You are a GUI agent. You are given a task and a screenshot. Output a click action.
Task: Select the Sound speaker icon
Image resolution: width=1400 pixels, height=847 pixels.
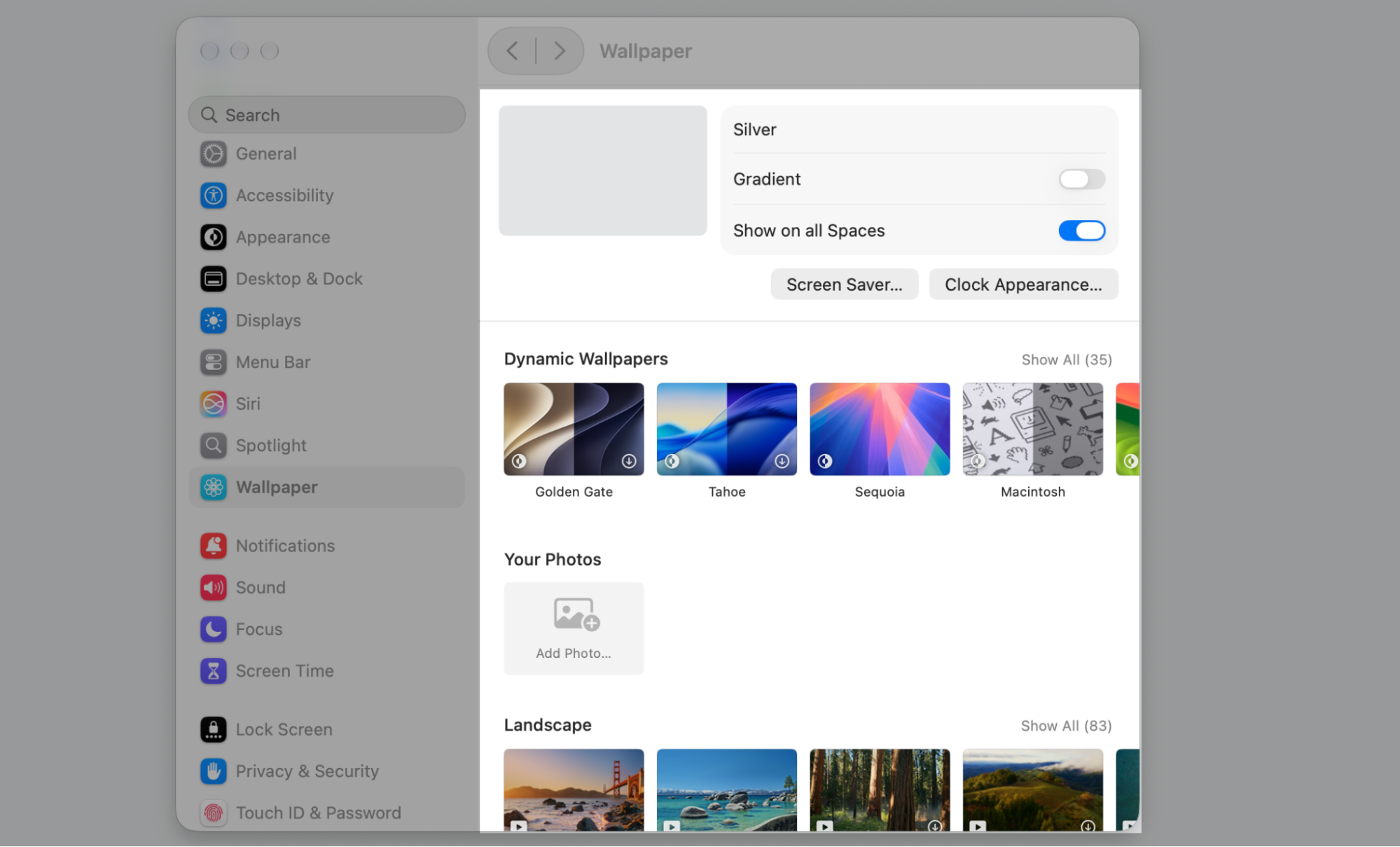click(213, 587)
